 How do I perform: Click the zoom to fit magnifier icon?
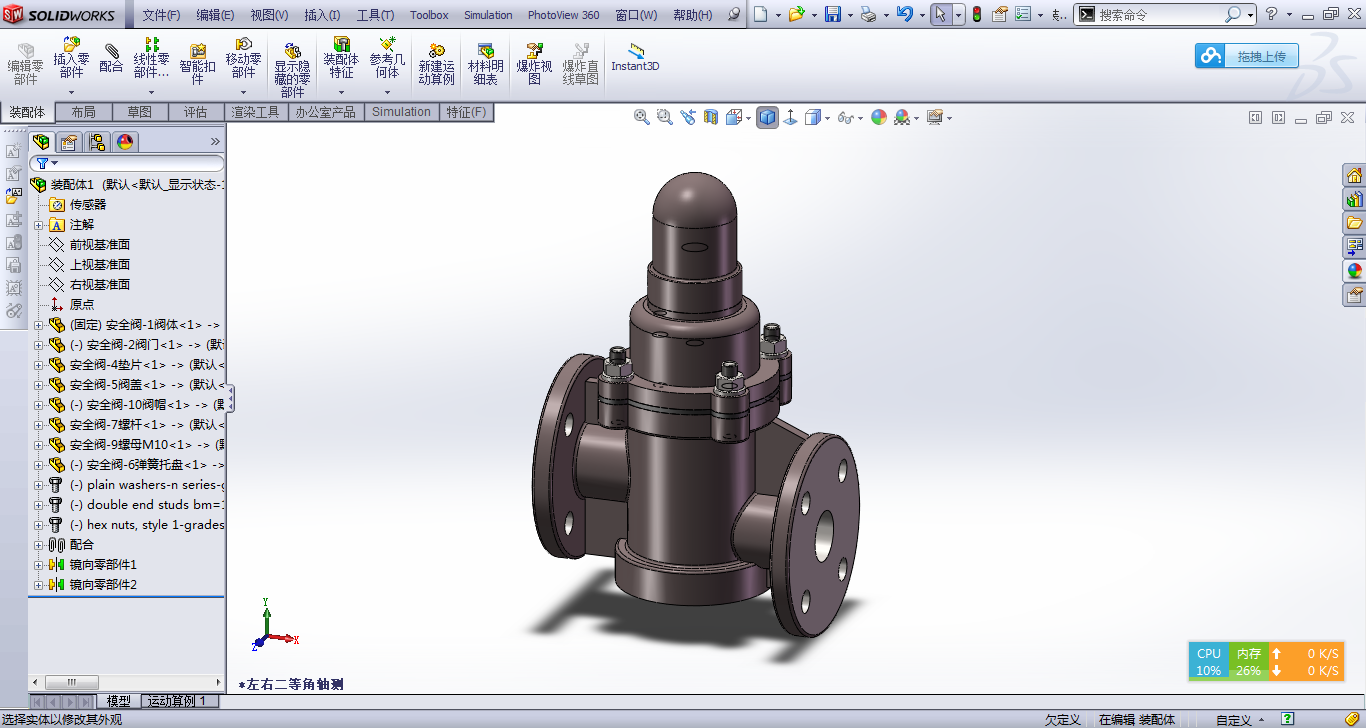[642, 117]
